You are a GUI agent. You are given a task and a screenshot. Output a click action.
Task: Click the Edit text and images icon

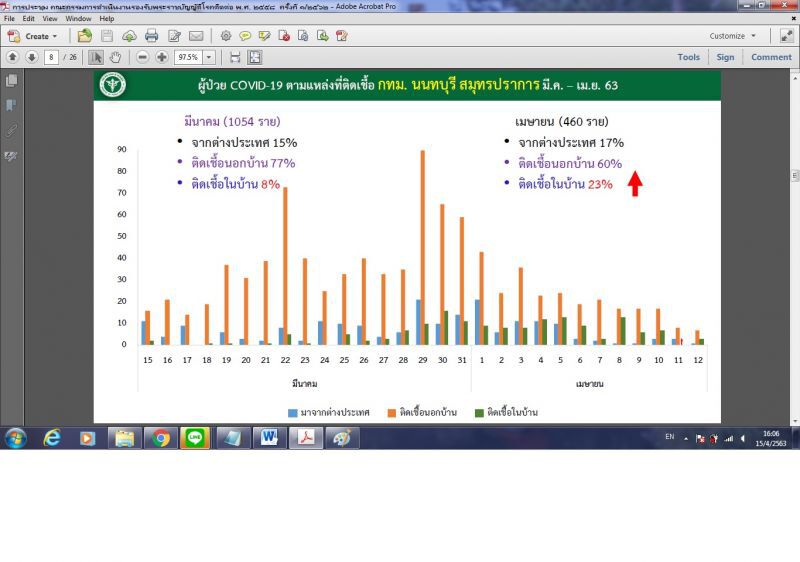point(174,36)
